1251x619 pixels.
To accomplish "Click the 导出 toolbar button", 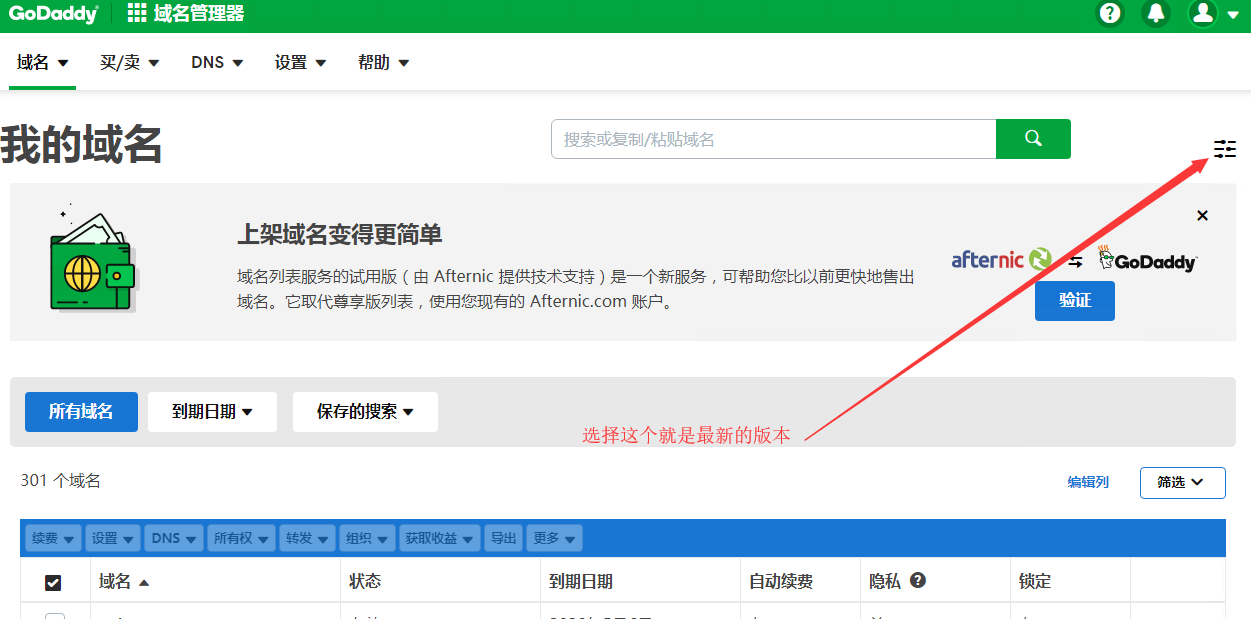I will coord(505,538).
